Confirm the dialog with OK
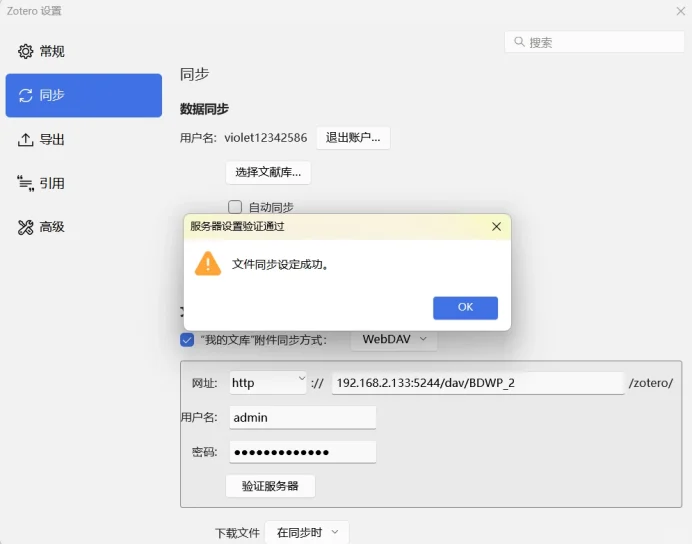 [465, 308]
